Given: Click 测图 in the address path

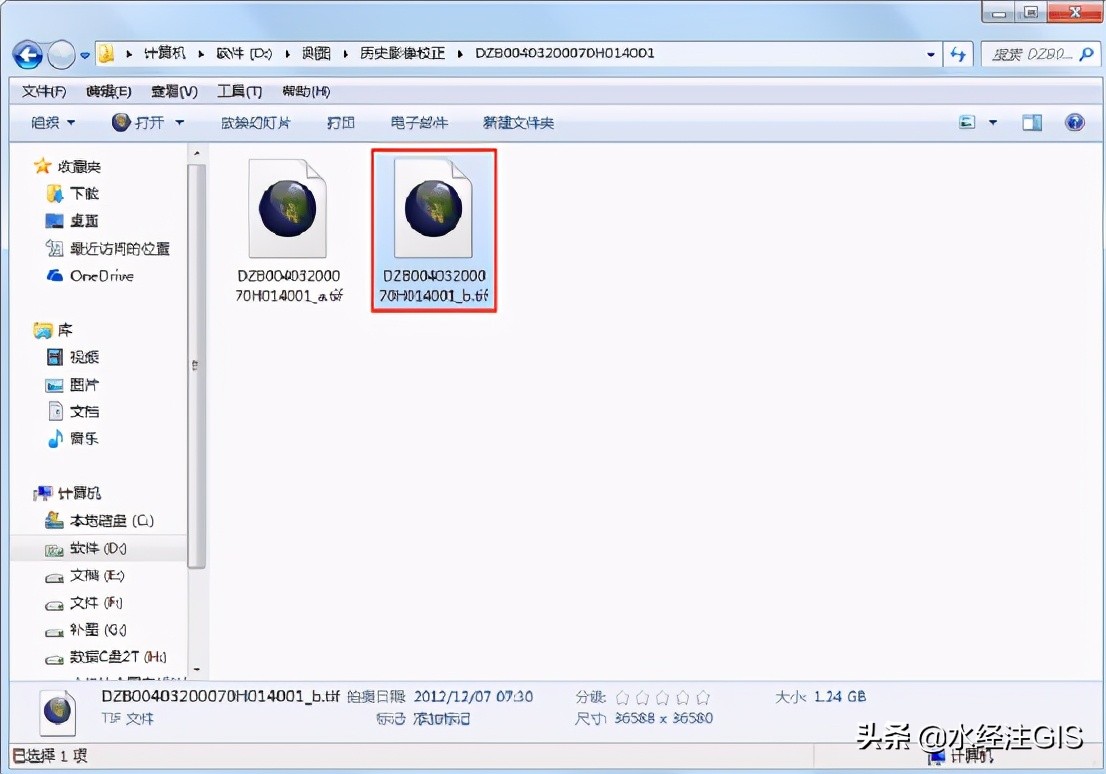Looking at the screenshot, I should tap(316, 53).
